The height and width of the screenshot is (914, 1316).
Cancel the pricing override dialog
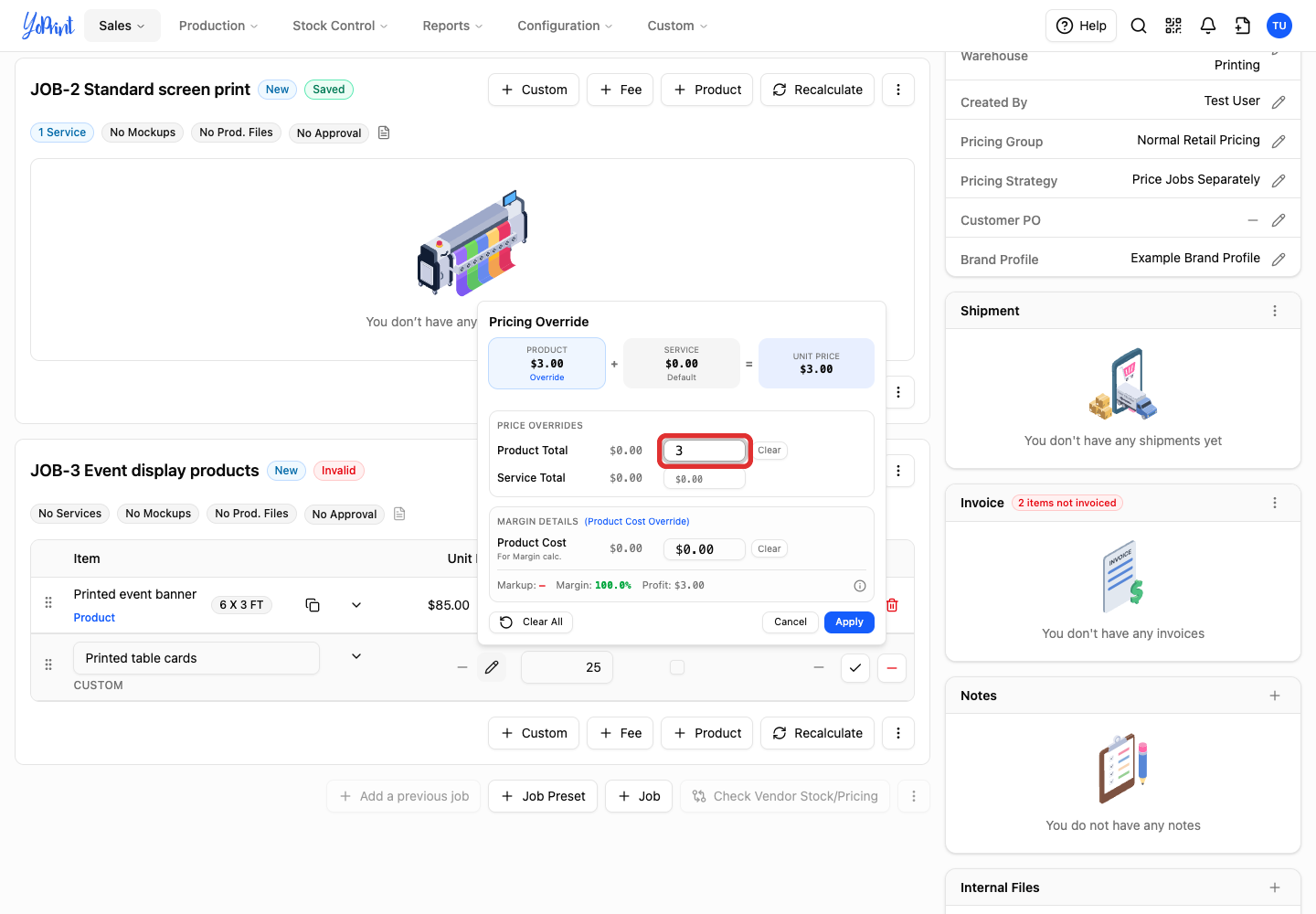coord(791,622)
